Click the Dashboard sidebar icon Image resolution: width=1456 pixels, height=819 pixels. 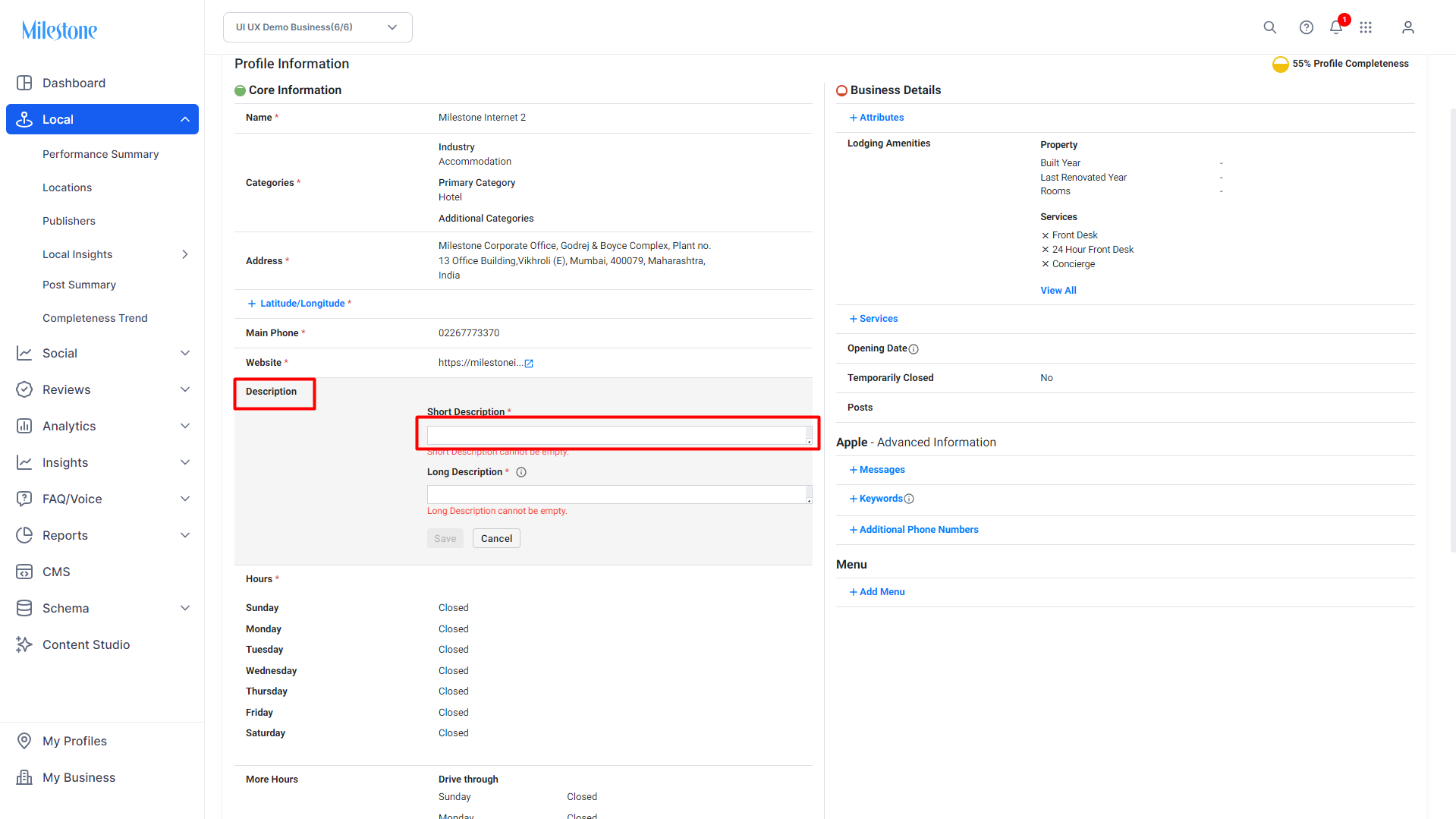click(24, 83)
